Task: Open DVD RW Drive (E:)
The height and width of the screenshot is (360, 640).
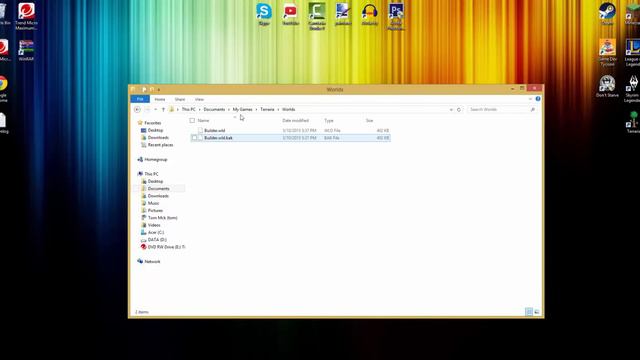Action: click(x=166, y=247)
